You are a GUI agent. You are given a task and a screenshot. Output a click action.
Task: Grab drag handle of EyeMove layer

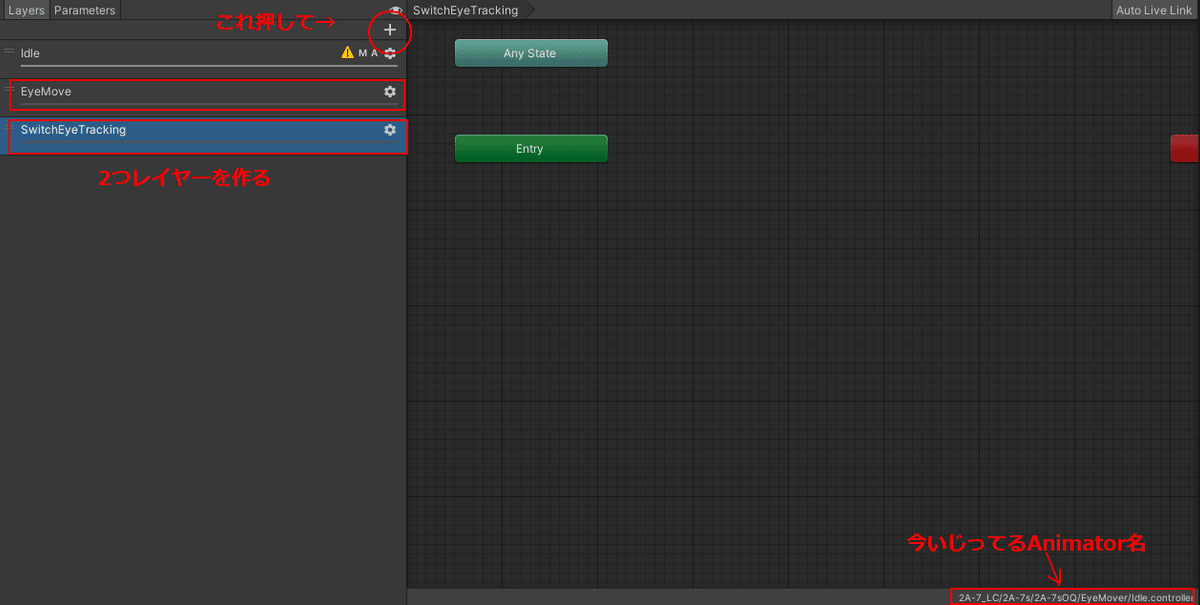(x=9, y=89)
